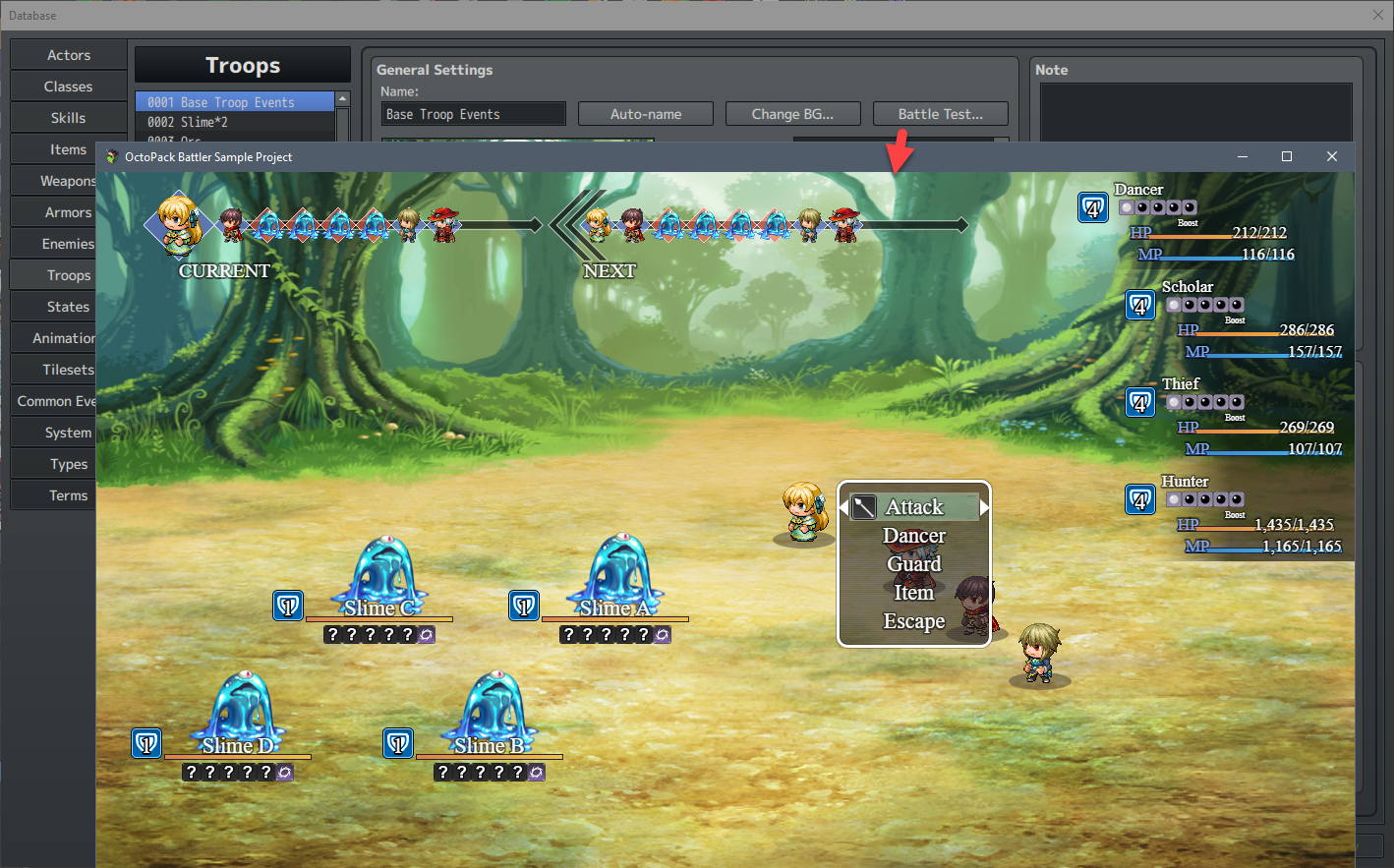This screenshot has width=1394, height=868.
Task: Click the Thief's shield icon in party status
Action: 1140,402
